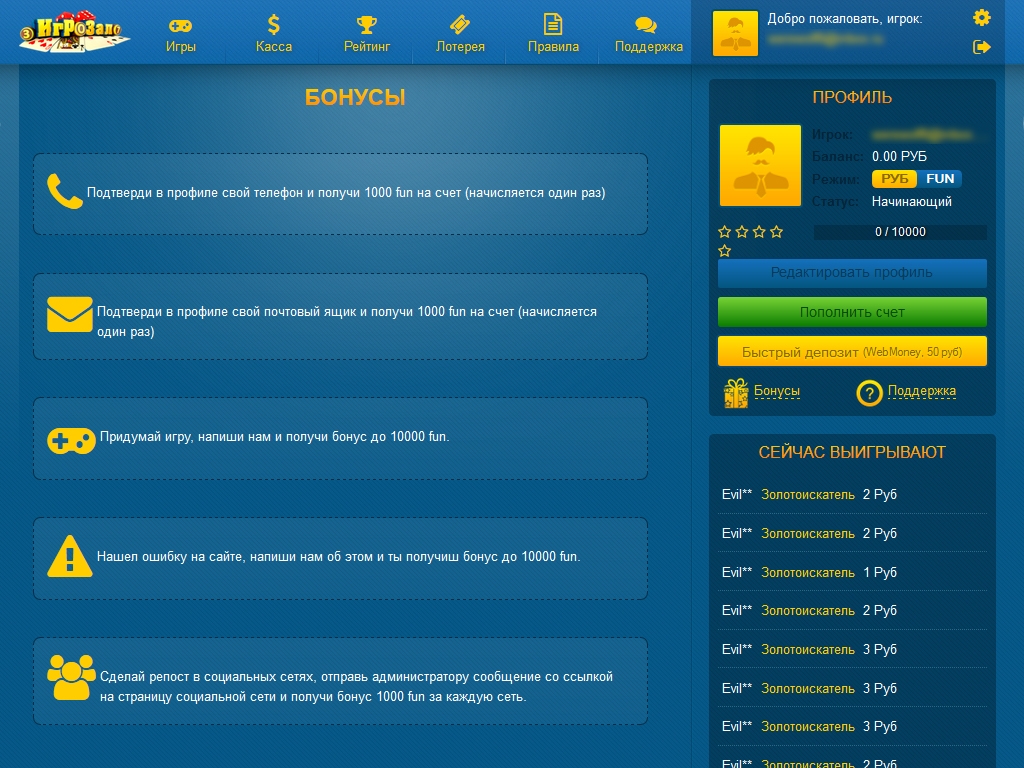Click the profile avatar in header

coord(735,34)
